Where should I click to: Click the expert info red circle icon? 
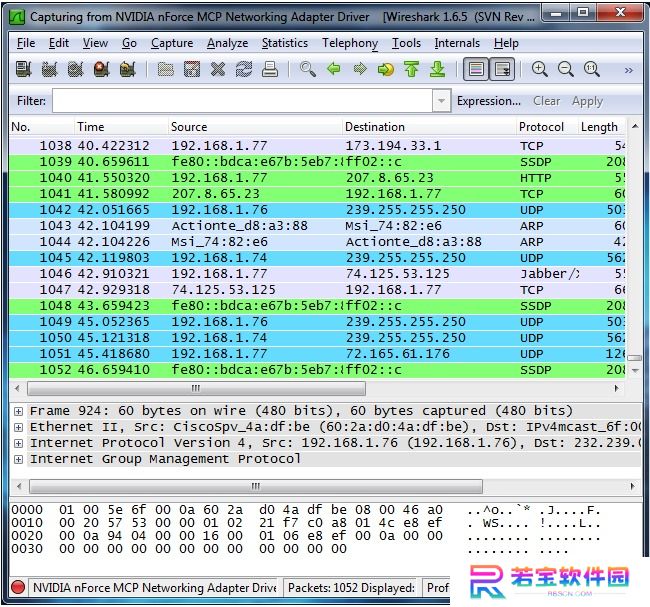18,587
